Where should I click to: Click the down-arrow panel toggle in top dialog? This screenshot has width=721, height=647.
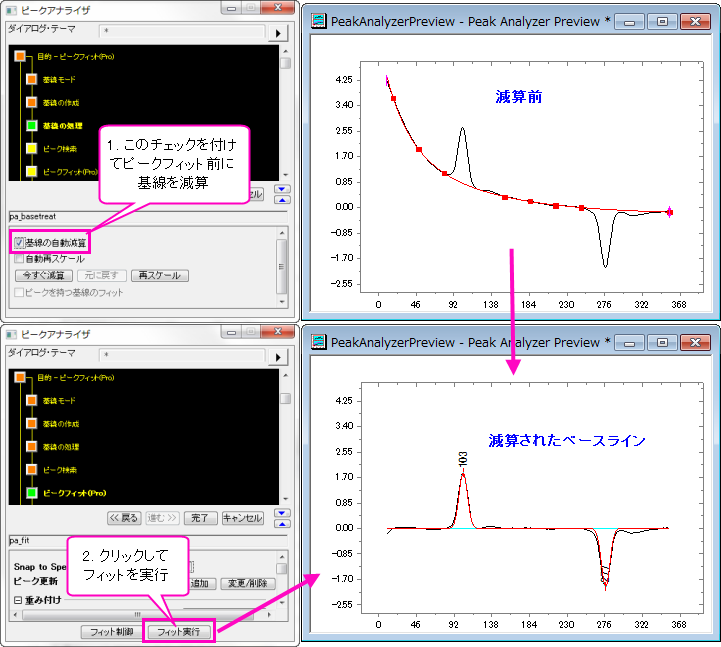click(282, 189)
